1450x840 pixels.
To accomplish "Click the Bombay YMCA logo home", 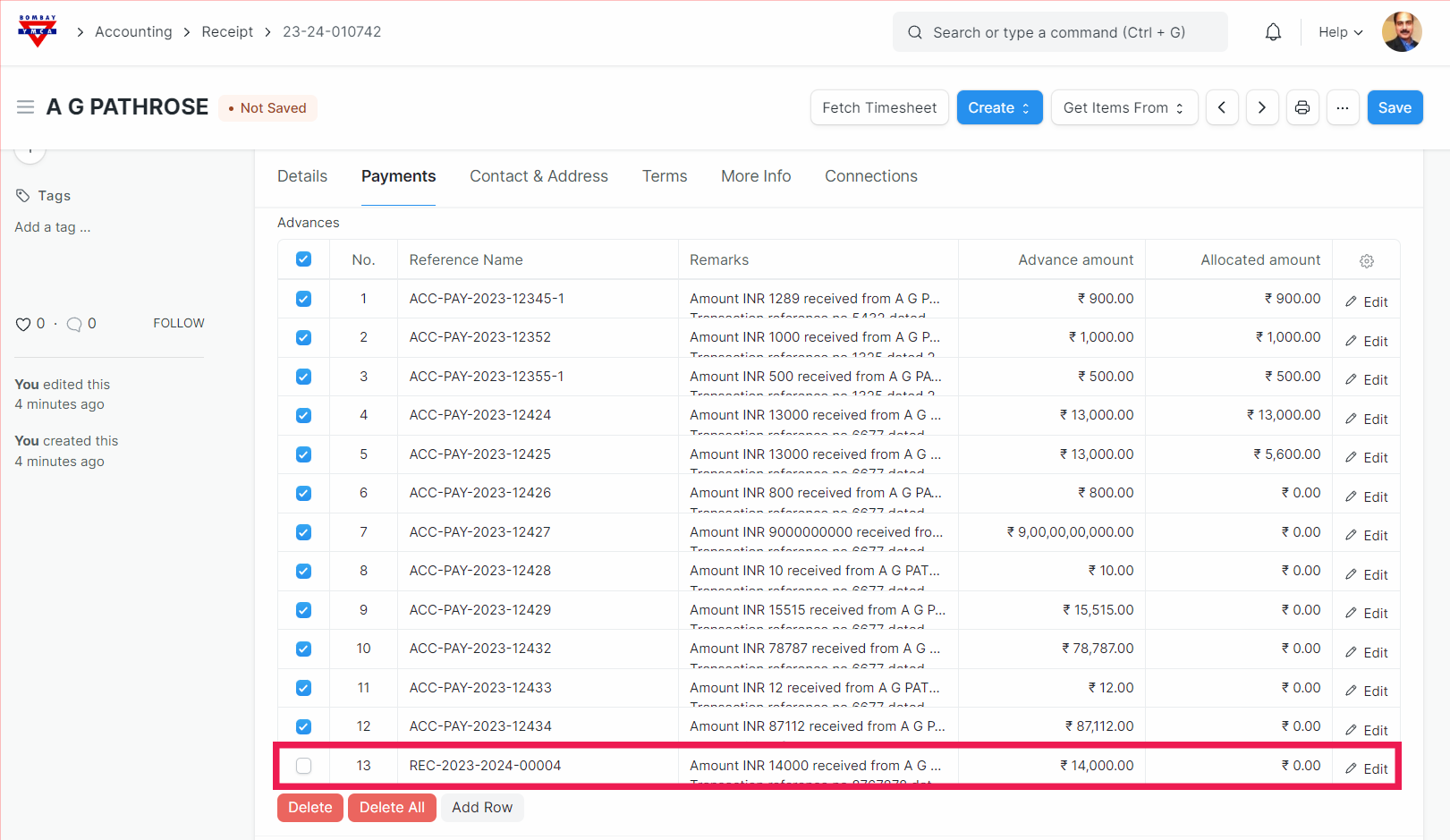I will (x=38, y=31).
